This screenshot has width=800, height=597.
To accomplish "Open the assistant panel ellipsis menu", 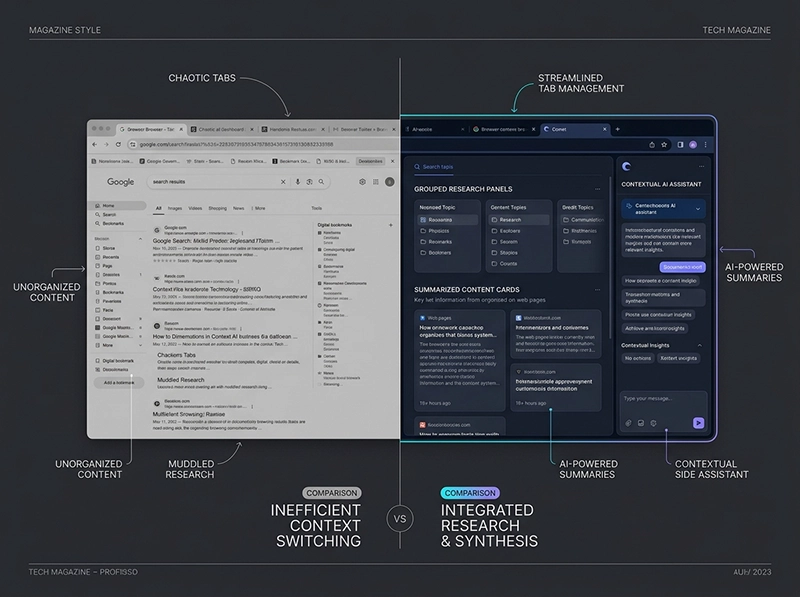I will click(x=702, y=166).
